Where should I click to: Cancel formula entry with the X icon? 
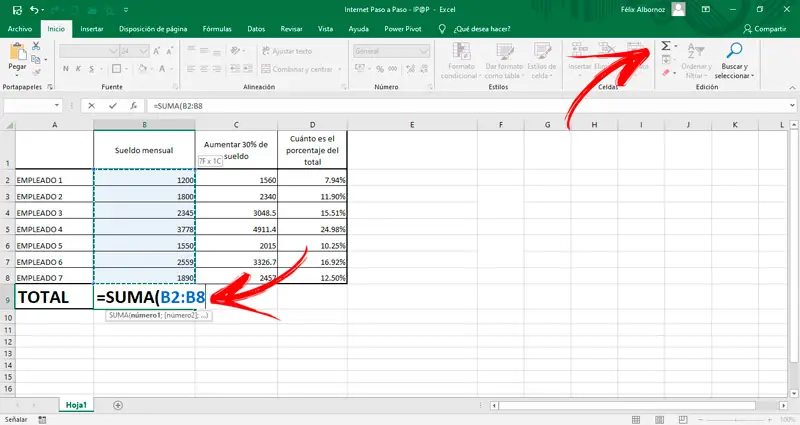[x=91, y=105]
